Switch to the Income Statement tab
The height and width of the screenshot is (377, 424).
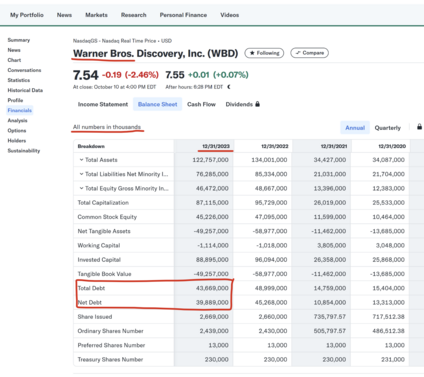click(103, 104)
